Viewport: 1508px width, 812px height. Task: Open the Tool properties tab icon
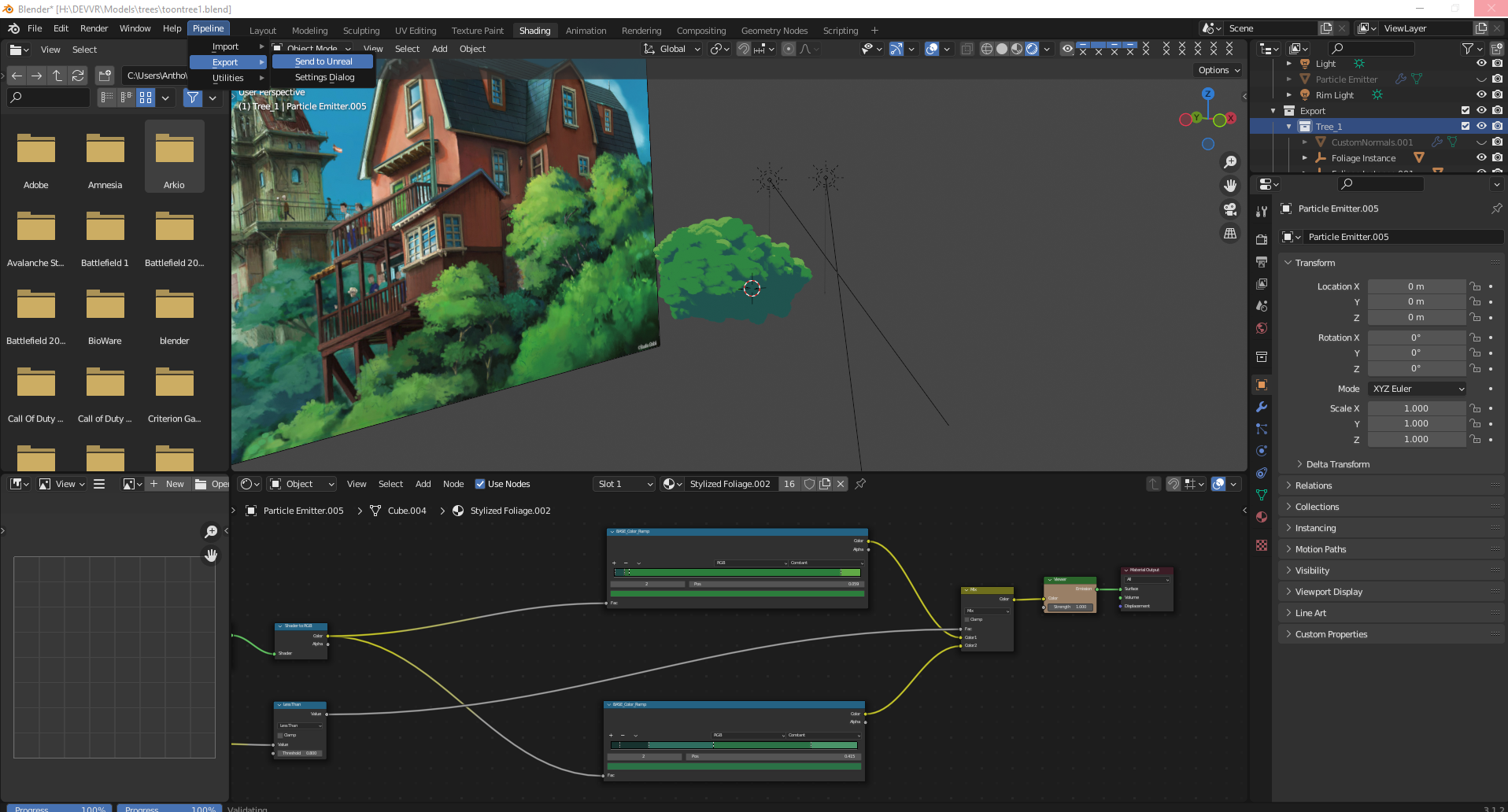pyautogui.click(x=1262, y=212)
